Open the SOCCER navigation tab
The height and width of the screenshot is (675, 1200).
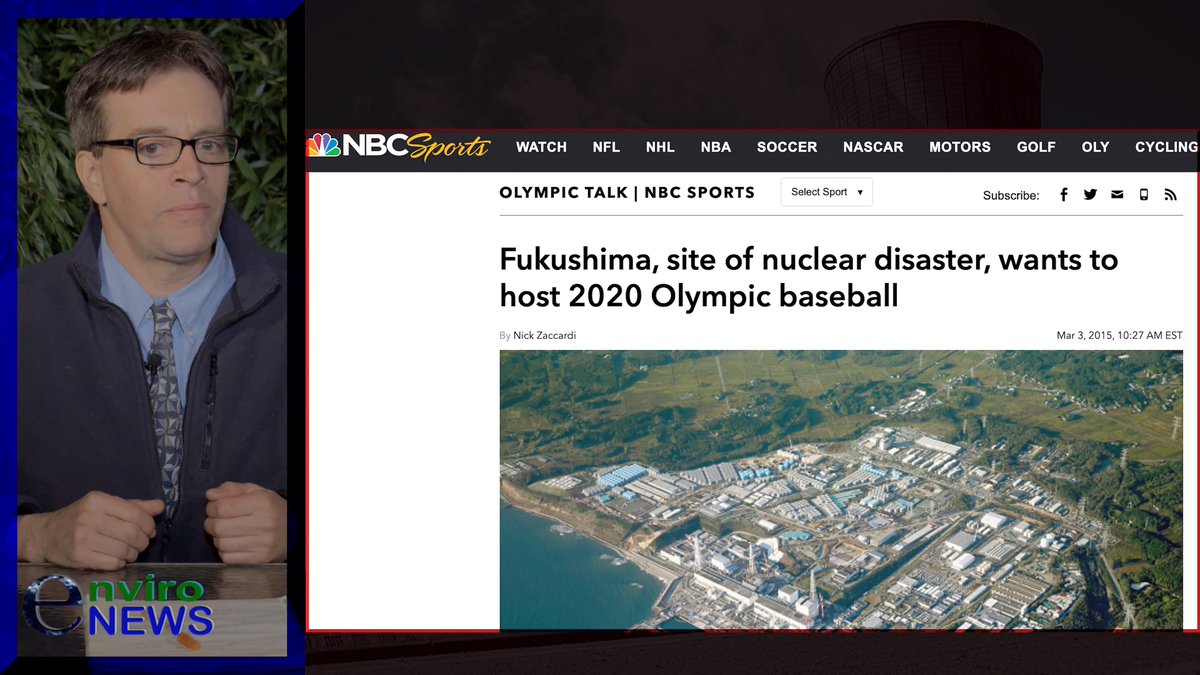[x=787, y=147]
